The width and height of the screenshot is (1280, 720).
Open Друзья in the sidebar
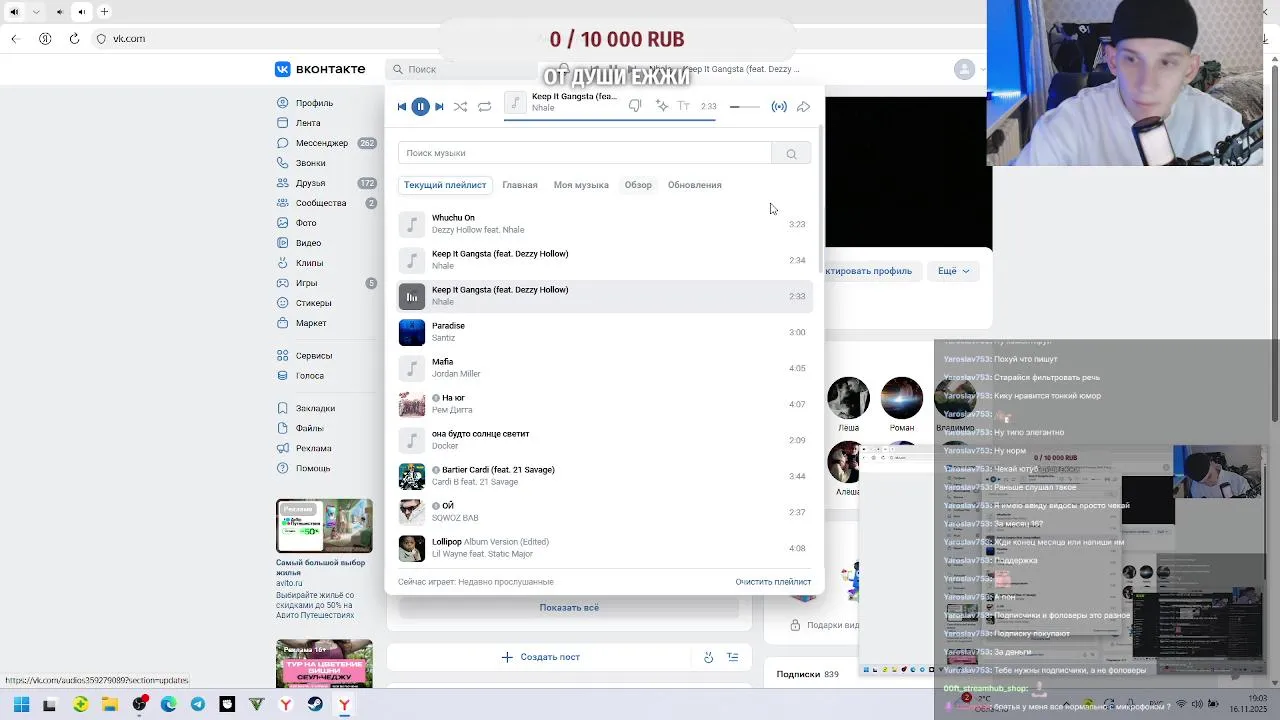(324, 183)
